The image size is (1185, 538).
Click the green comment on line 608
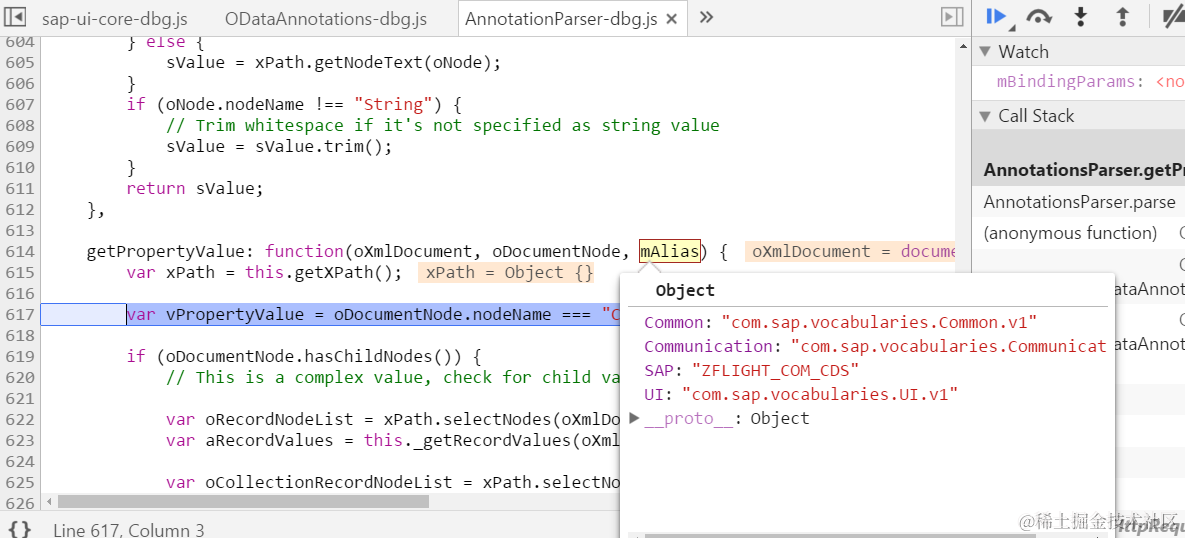(x=443, y=125)
